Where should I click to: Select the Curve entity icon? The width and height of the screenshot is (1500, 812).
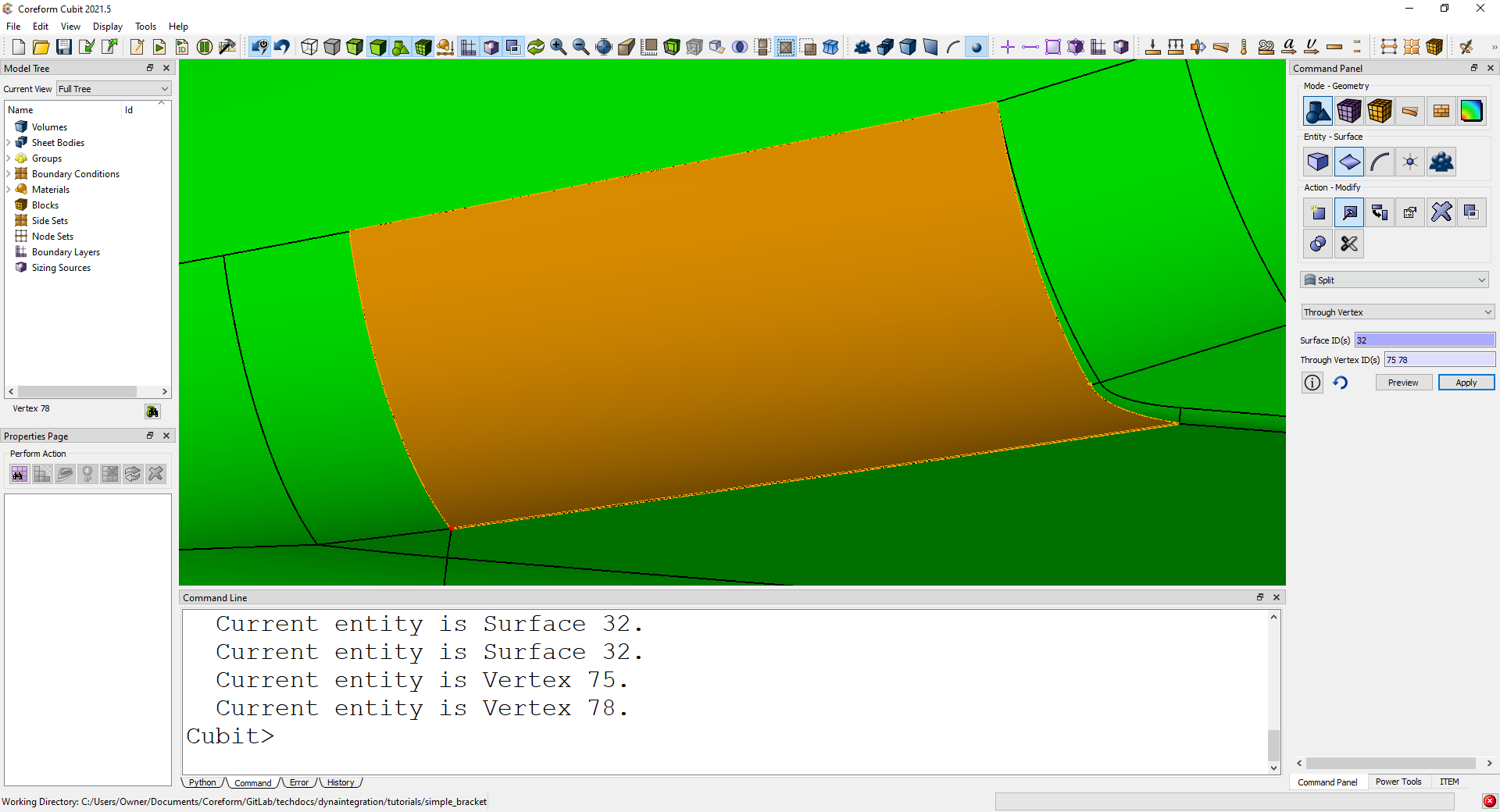click(1380, 162)
